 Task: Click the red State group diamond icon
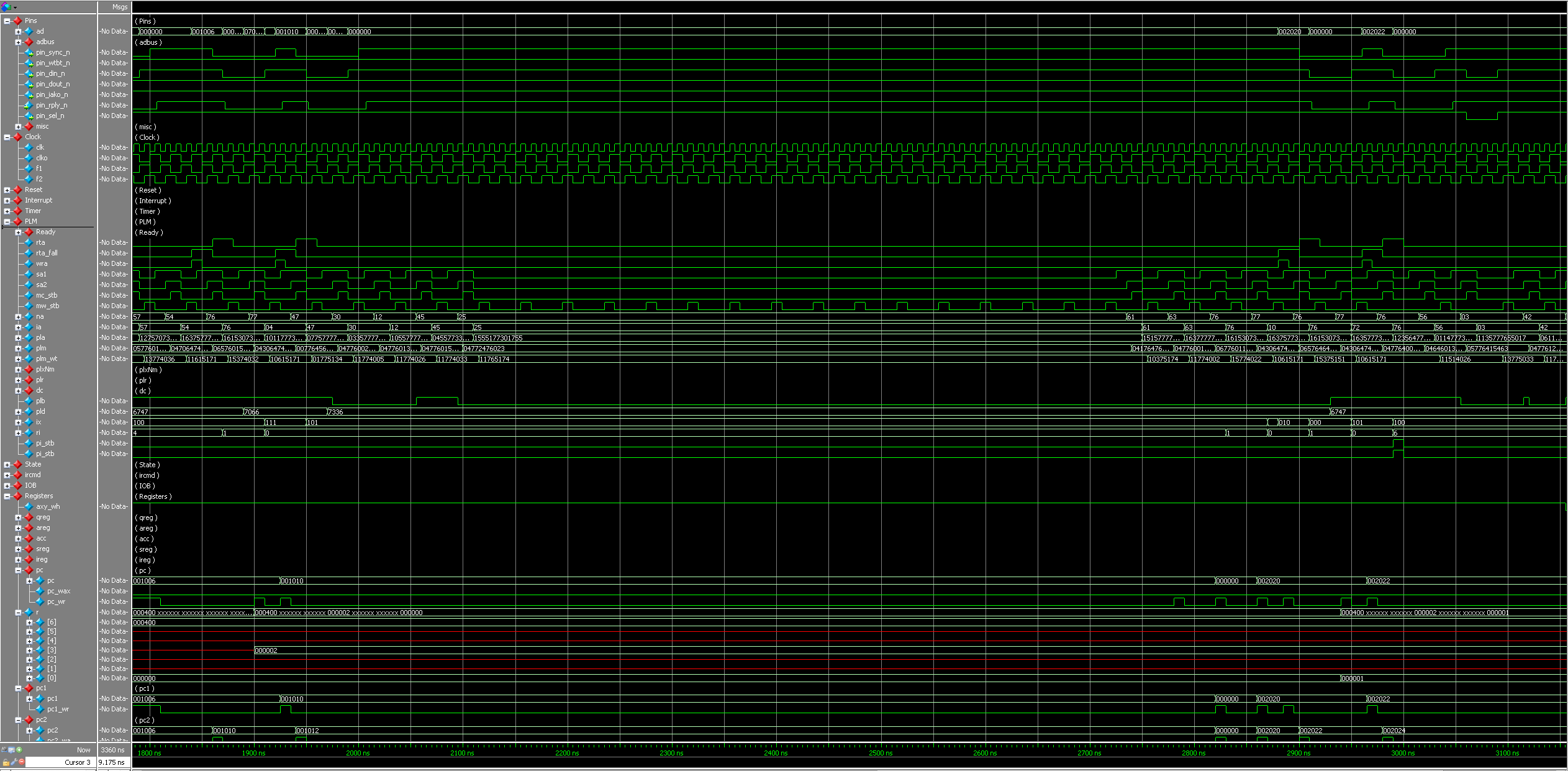18,465
